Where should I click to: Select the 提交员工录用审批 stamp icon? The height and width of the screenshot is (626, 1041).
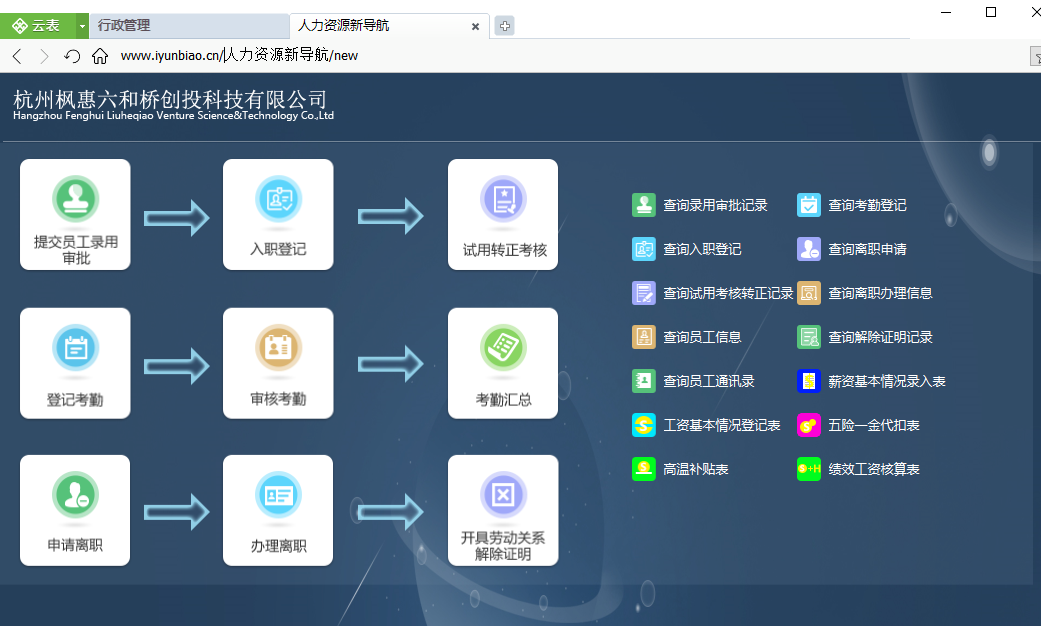pyautogui.click(x=74, y=198)
